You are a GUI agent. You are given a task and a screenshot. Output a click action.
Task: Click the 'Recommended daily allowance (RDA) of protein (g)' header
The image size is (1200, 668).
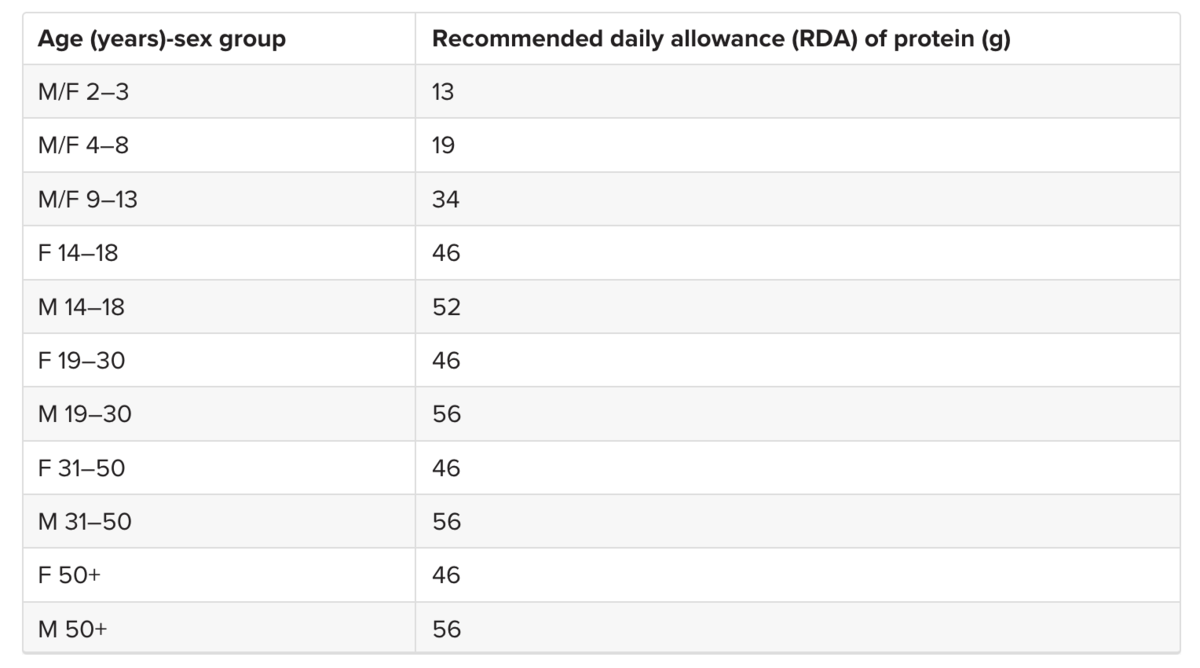coord(721,40)
